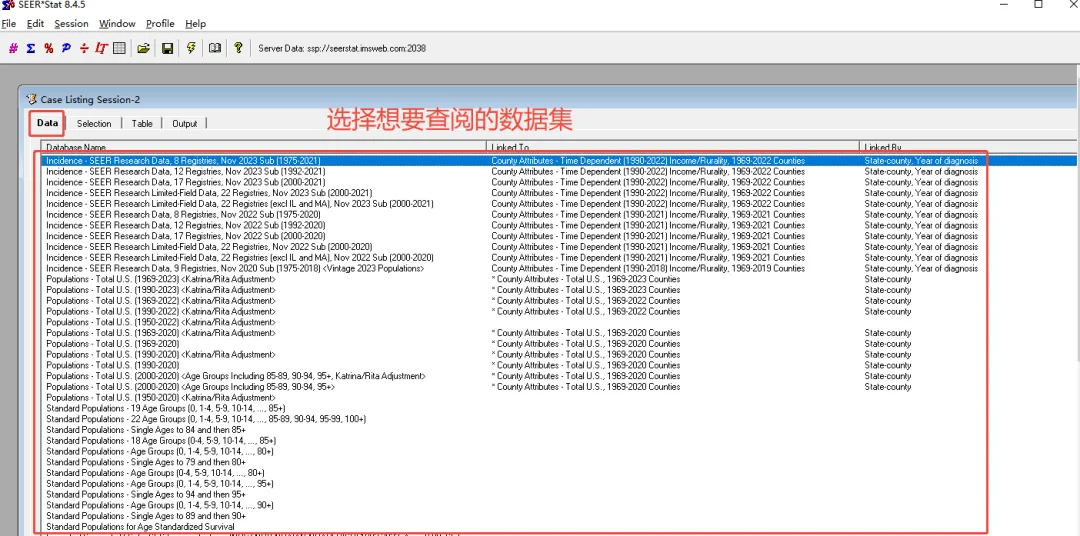Open a saved session file (folder icon)
The image size is (1080, 536).
click(x=143, y=48)
